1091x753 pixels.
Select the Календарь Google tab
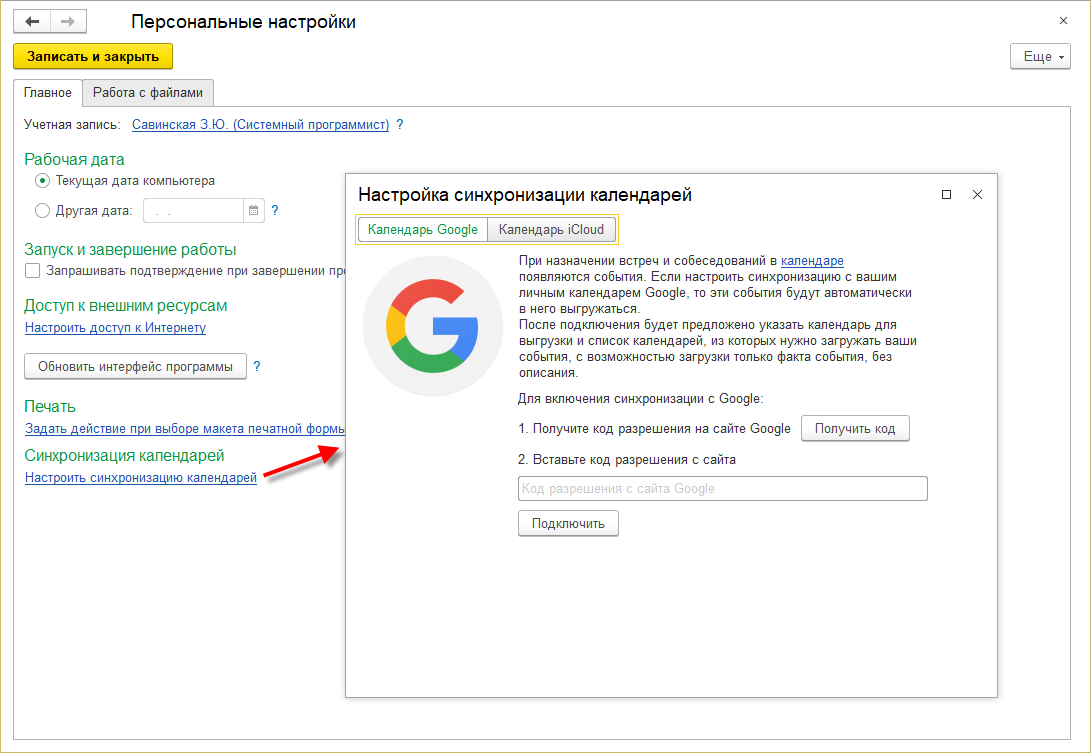coord(423,230)
